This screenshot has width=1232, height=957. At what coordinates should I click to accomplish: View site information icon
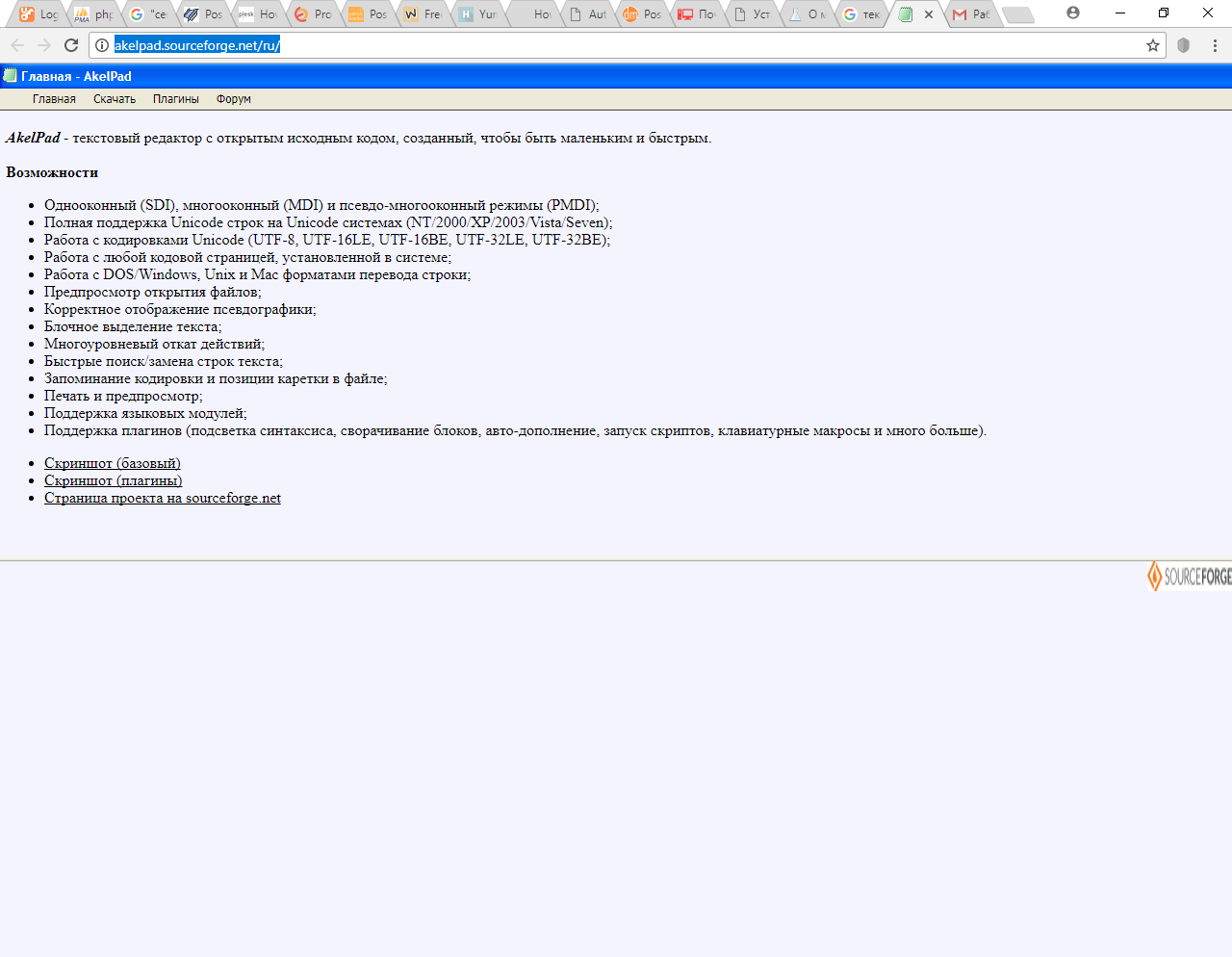tap(102, 45)
